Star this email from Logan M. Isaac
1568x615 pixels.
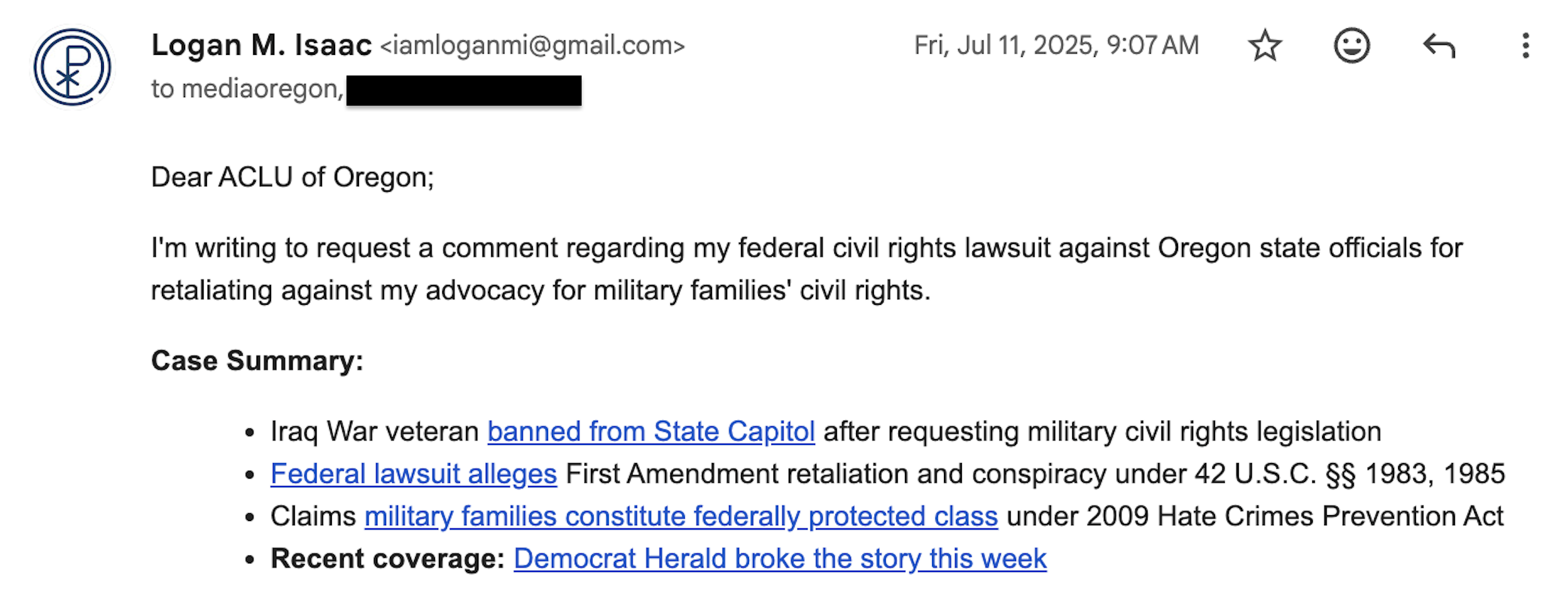[1265, 46]
